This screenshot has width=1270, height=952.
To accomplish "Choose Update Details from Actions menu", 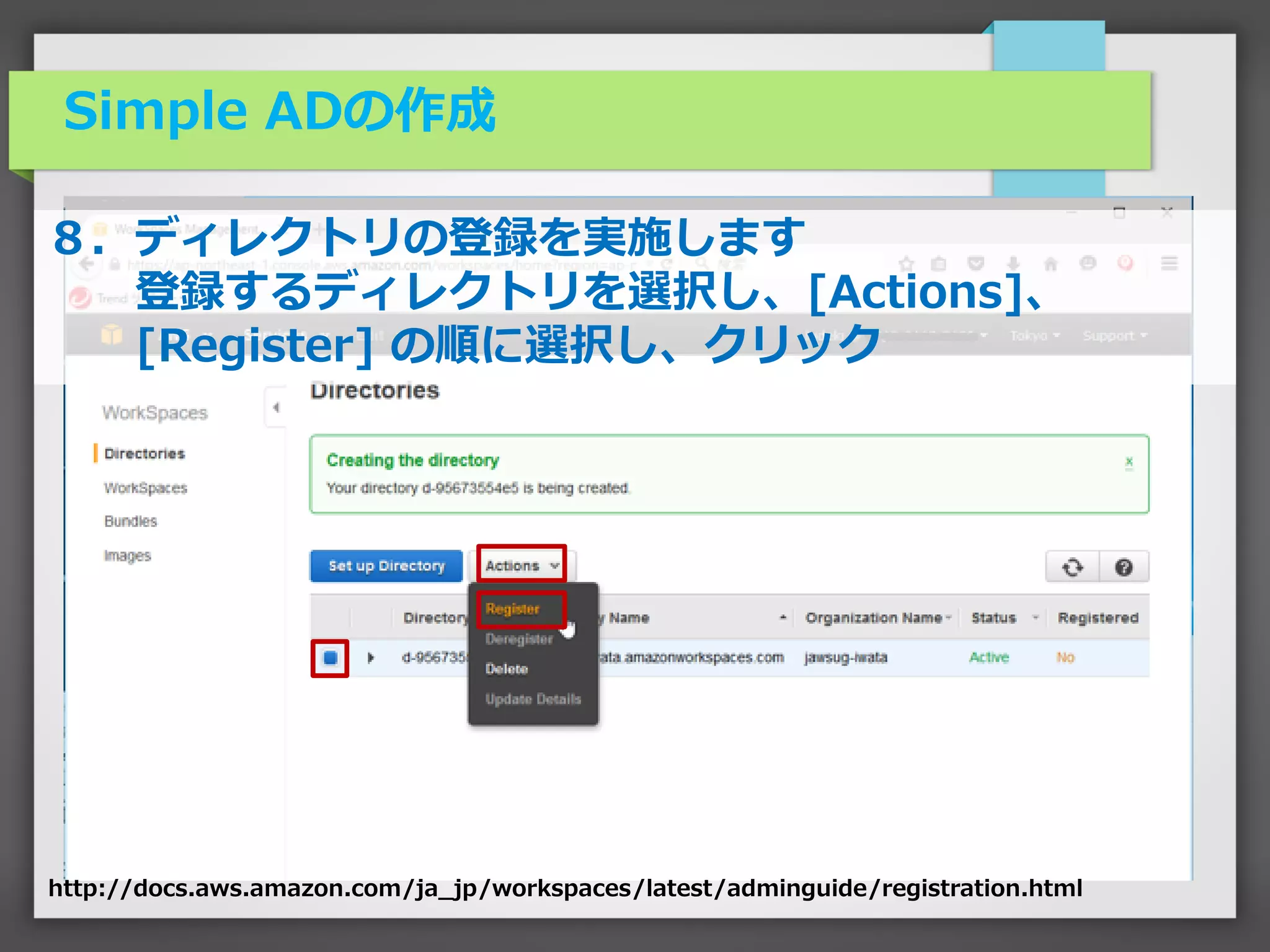I will [533, 699].
